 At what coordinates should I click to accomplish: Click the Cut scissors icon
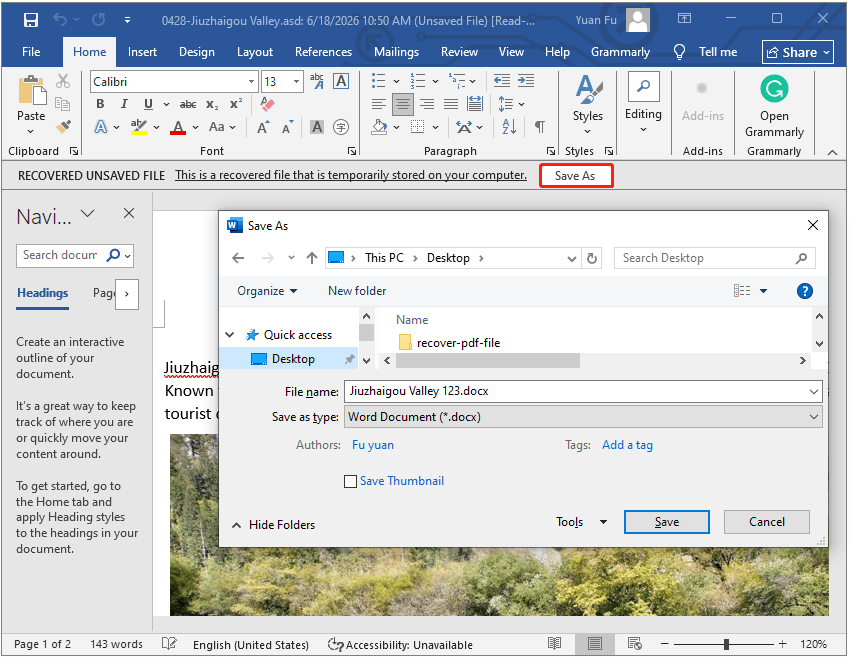click(63, 81)
